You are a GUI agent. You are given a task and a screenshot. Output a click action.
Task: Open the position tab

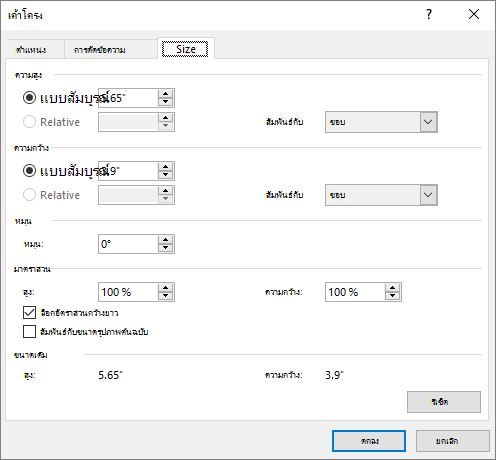(31, 50)
